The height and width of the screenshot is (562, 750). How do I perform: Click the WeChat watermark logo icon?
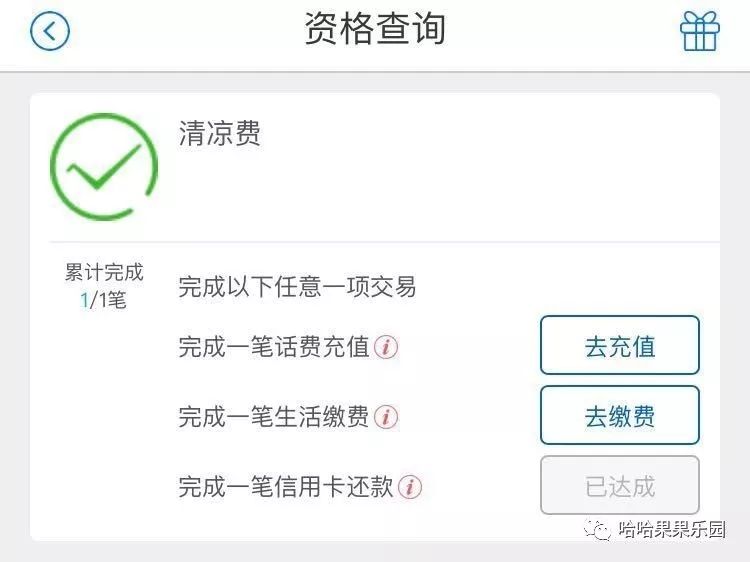click(x=597, y=529)
